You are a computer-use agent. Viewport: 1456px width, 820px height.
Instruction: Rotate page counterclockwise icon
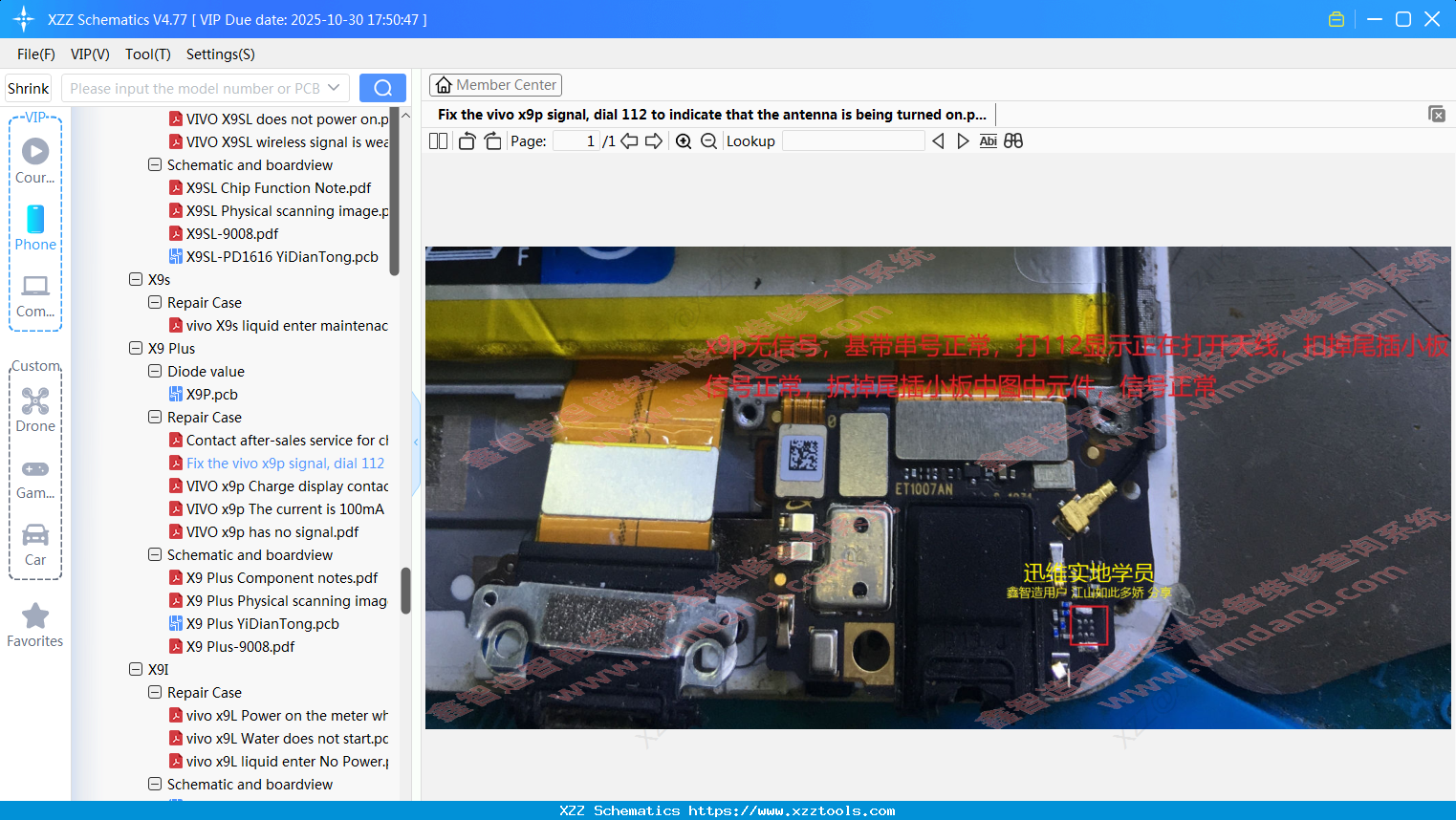[x=467, y=140]
